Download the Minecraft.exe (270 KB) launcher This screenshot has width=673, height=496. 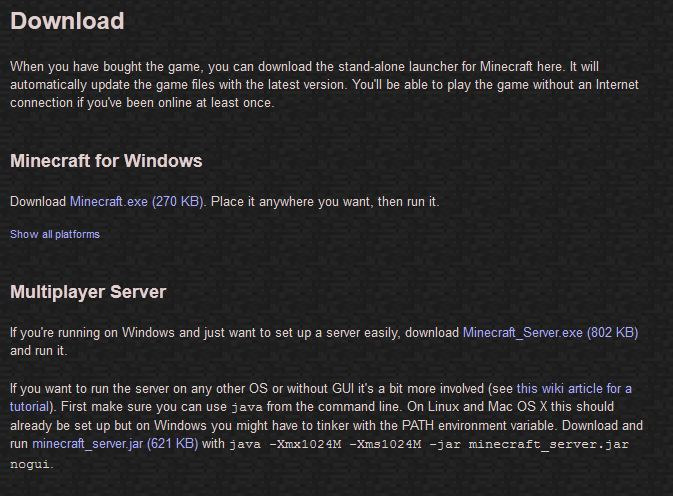click(137, 201)
